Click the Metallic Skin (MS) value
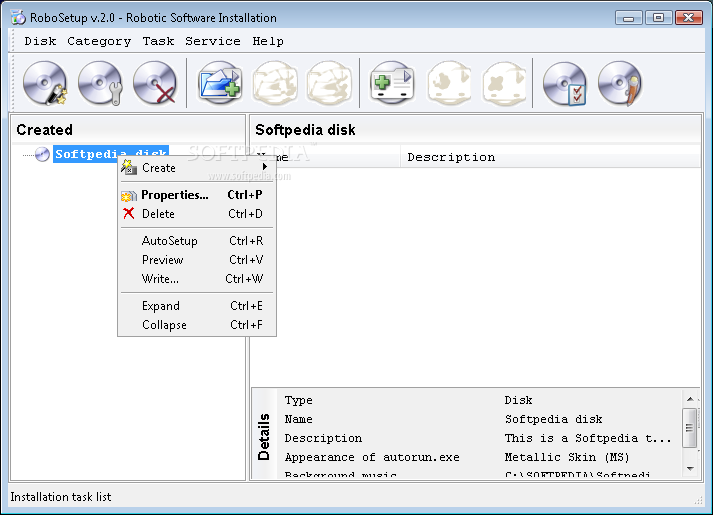The image size is (713, 515). tap(567, 457)
